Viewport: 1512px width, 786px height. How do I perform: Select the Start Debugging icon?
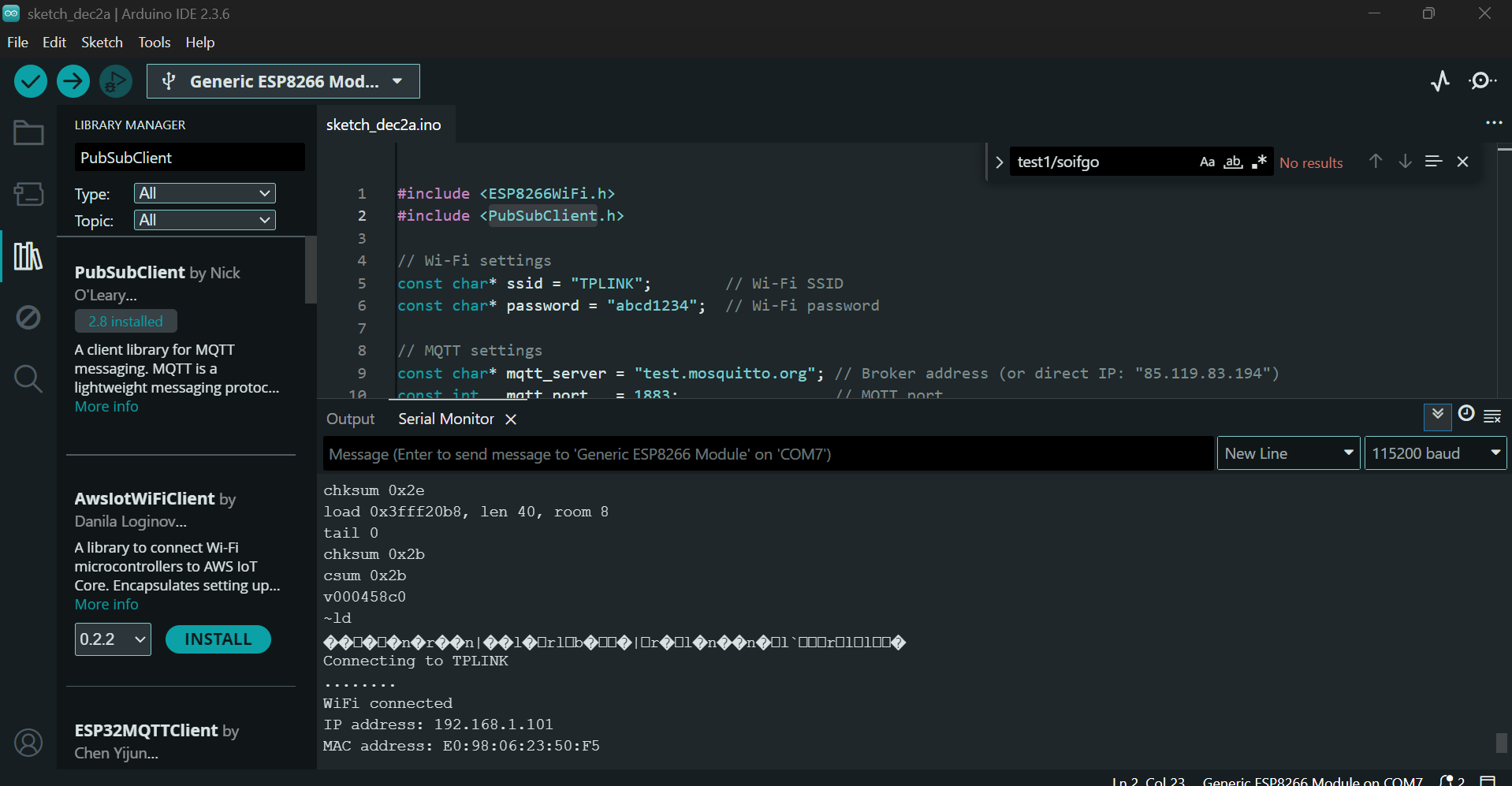(115, 80)
